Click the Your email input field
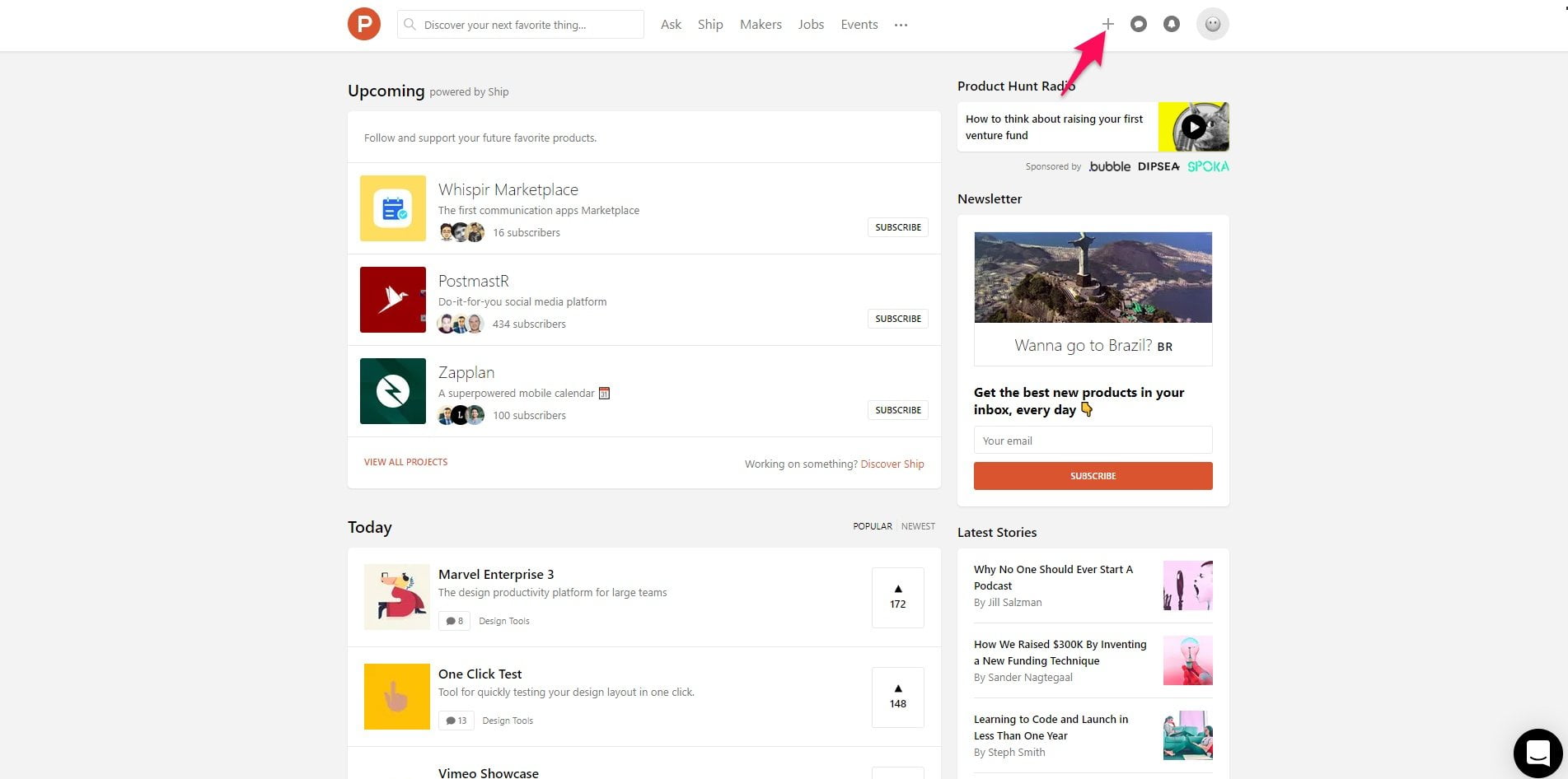Screen dimensions: 1568x779 (1093, 440)
